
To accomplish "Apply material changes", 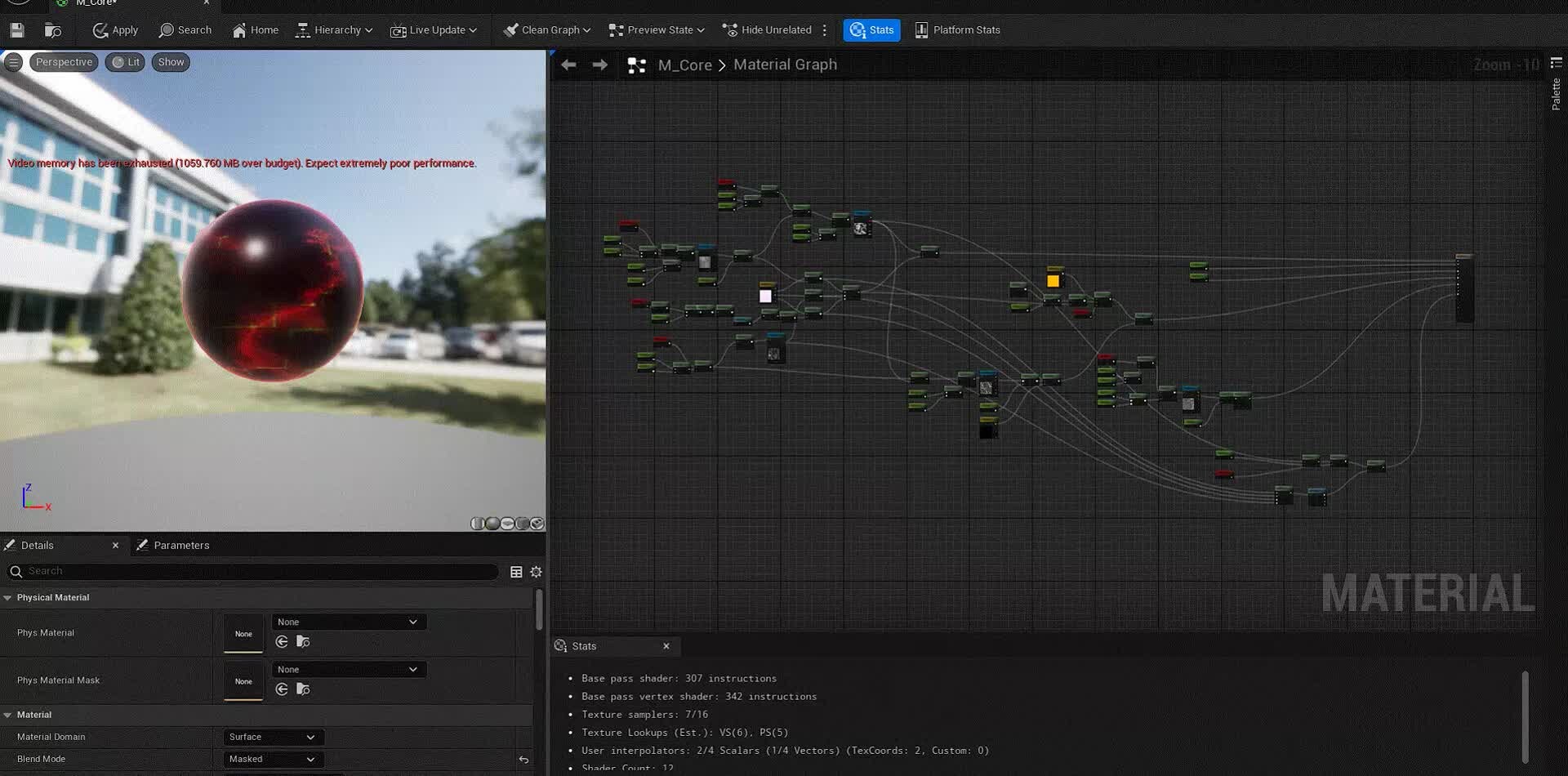I will tap(115, 30).
